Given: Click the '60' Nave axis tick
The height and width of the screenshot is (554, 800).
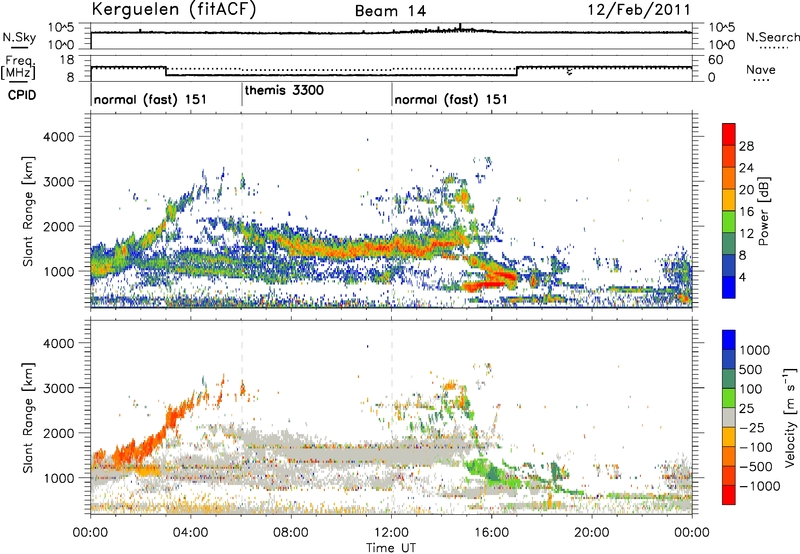Looking at the screenshot, I should point(716,60).
